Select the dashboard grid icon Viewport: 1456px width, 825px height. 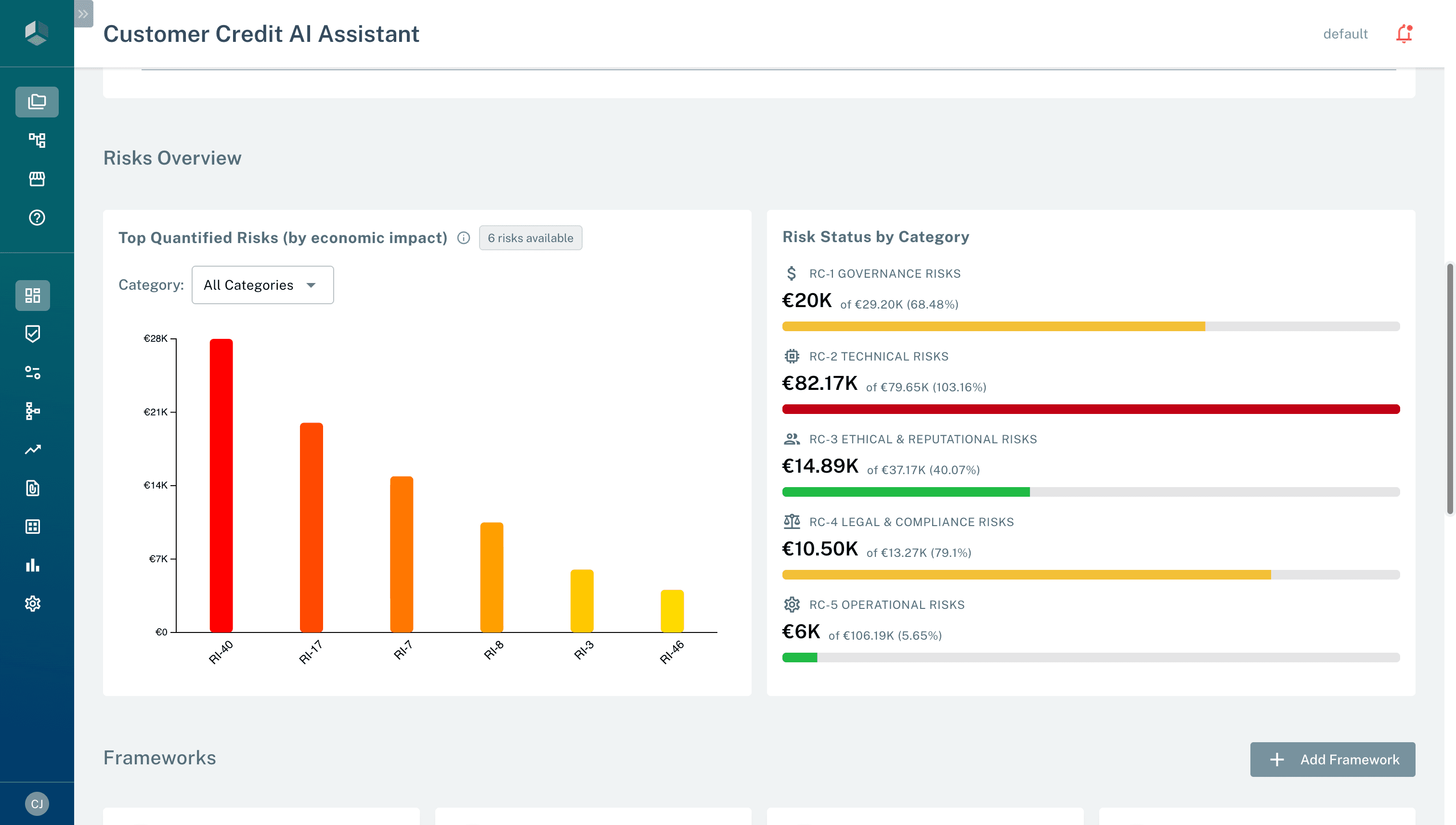click(x=32, y=295)
